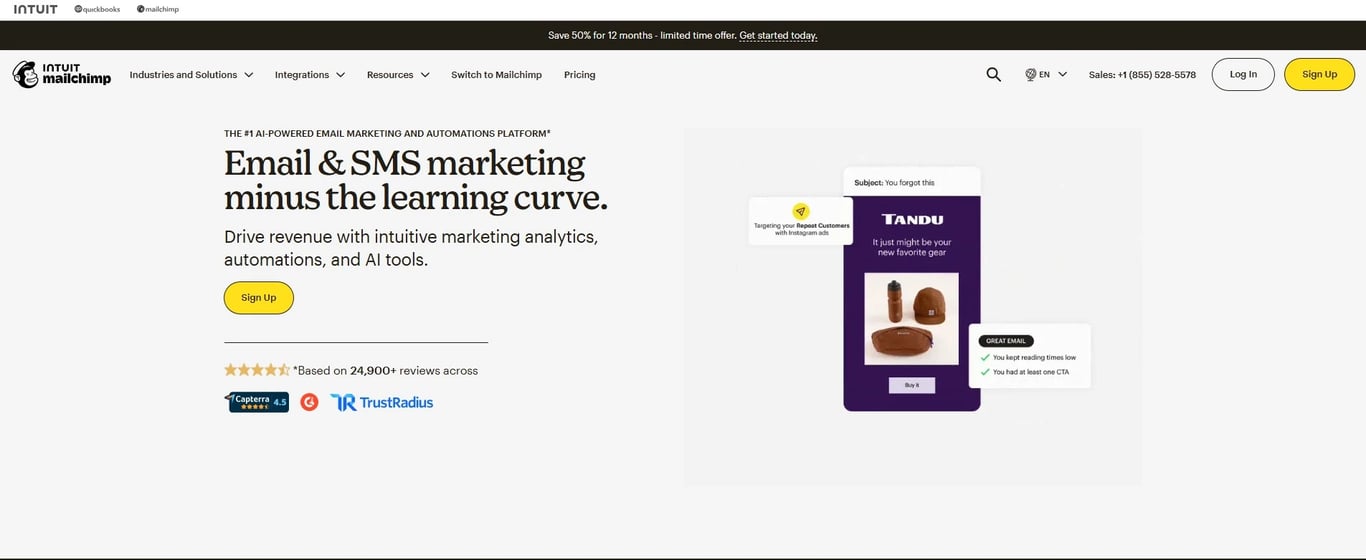Open the Pricing page

(579, 75)
